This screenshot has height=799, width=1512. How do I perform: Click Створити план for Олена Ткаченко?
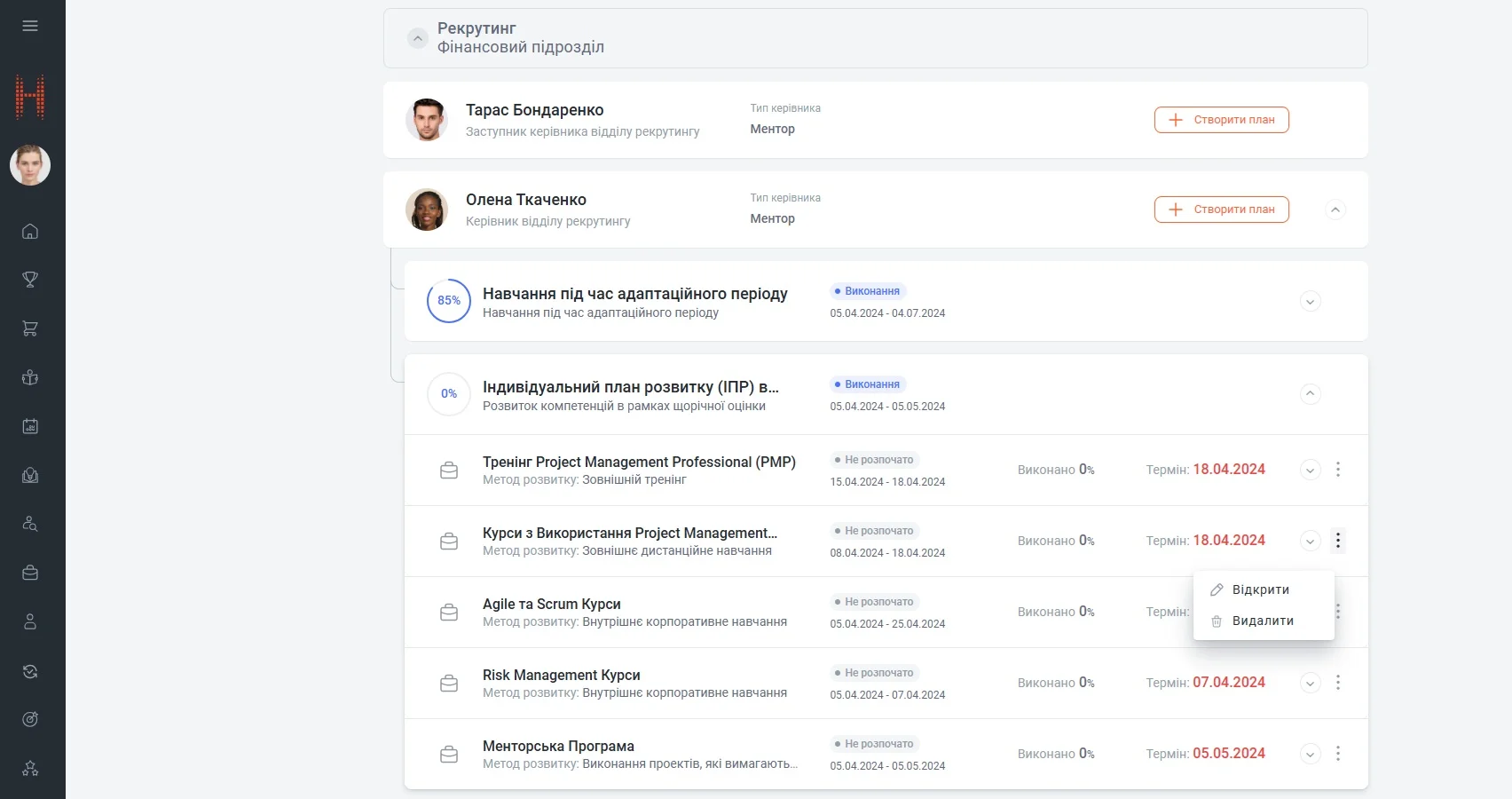[x=1221, y=210]
